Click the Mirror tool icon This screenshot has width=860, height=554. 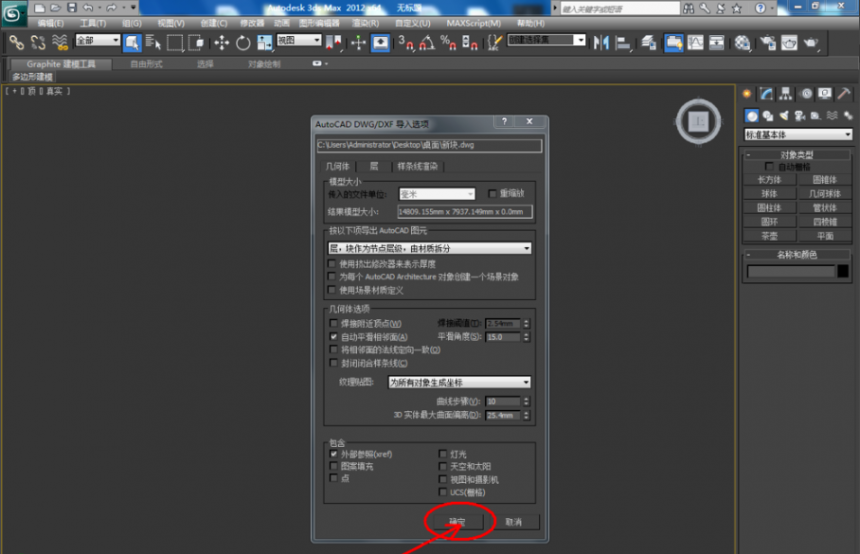[601, 42]
